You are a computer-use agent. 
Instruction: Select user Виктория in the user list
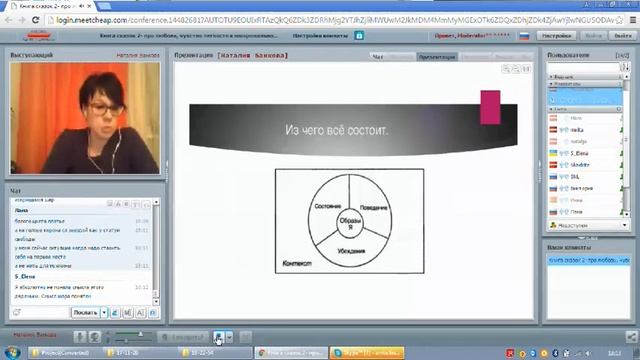coord(586,189)
